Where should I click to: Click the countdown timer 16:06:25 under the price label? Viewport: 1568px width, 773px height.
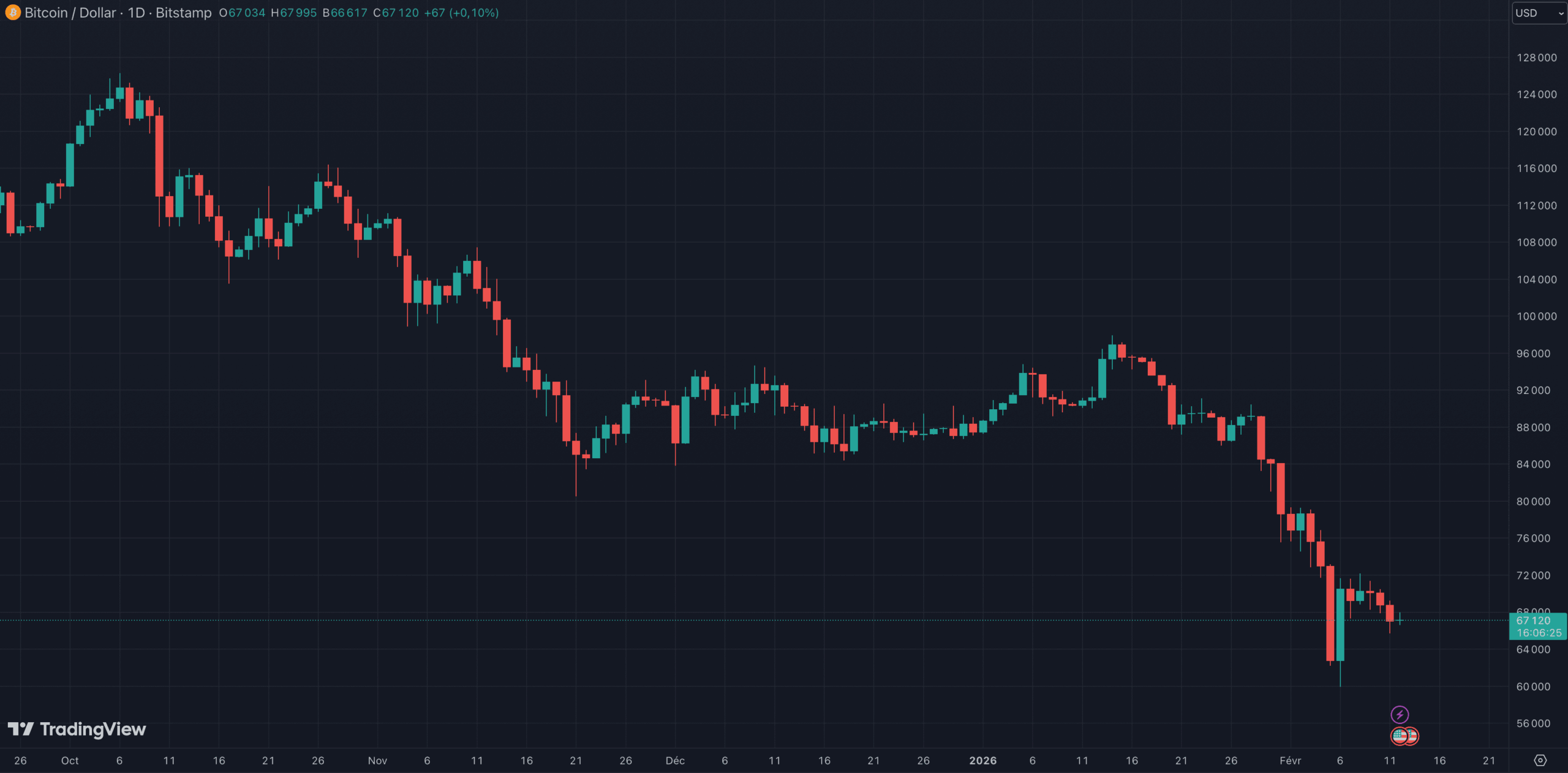(1539, 634)
